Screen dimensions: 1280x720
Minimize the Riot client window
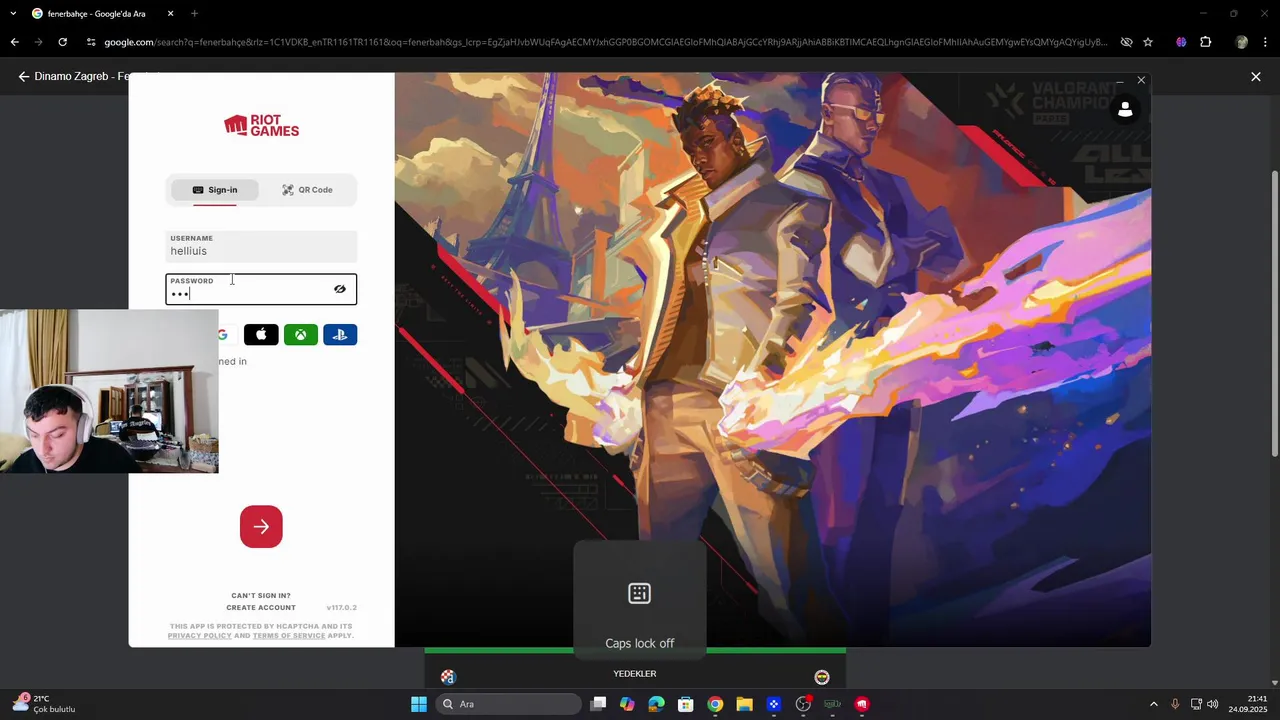click(1119, 80)
